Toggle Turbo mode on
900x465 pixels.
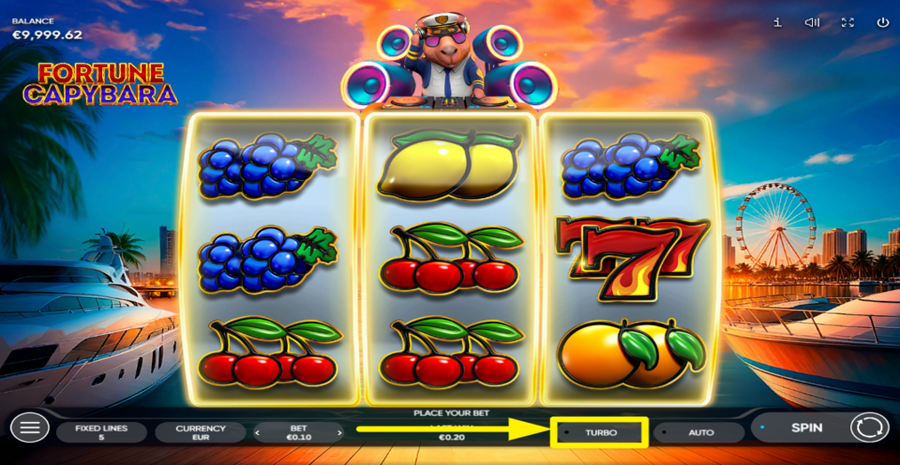click(x=599, y=433)
